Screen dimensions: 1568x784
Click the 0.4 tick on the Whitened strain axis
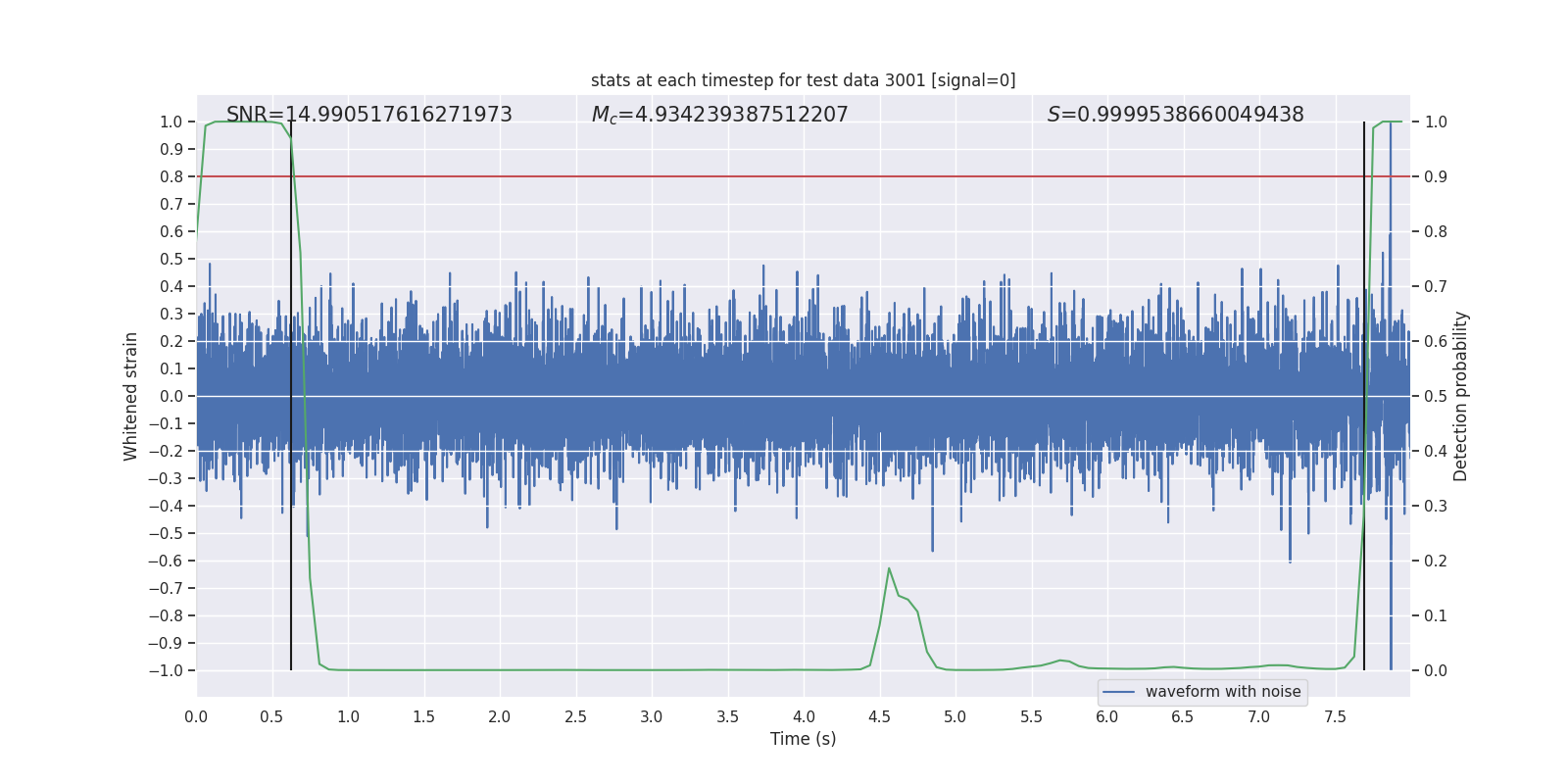pyautogui.click(x=171, y=286)
